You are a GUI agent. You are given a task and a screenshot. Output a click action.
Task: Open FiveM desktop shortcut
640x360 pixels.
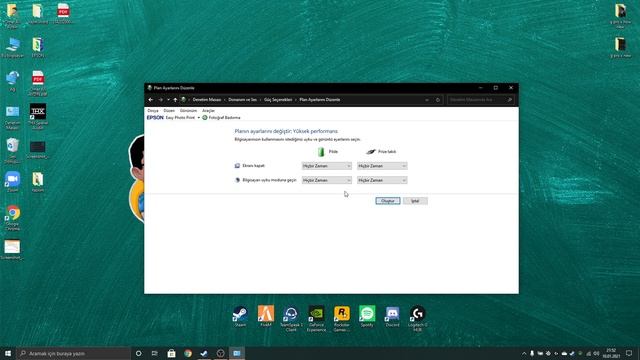(266, 316)
